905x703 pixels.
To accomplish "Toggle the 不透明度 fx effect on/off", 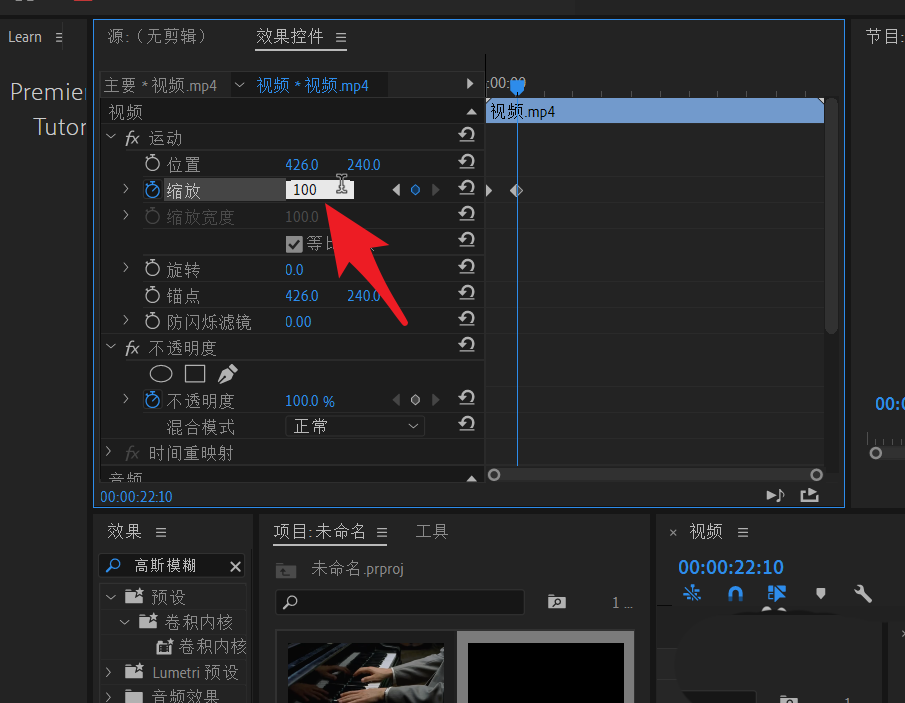I will pyautogui.click(x=132, y=348).
